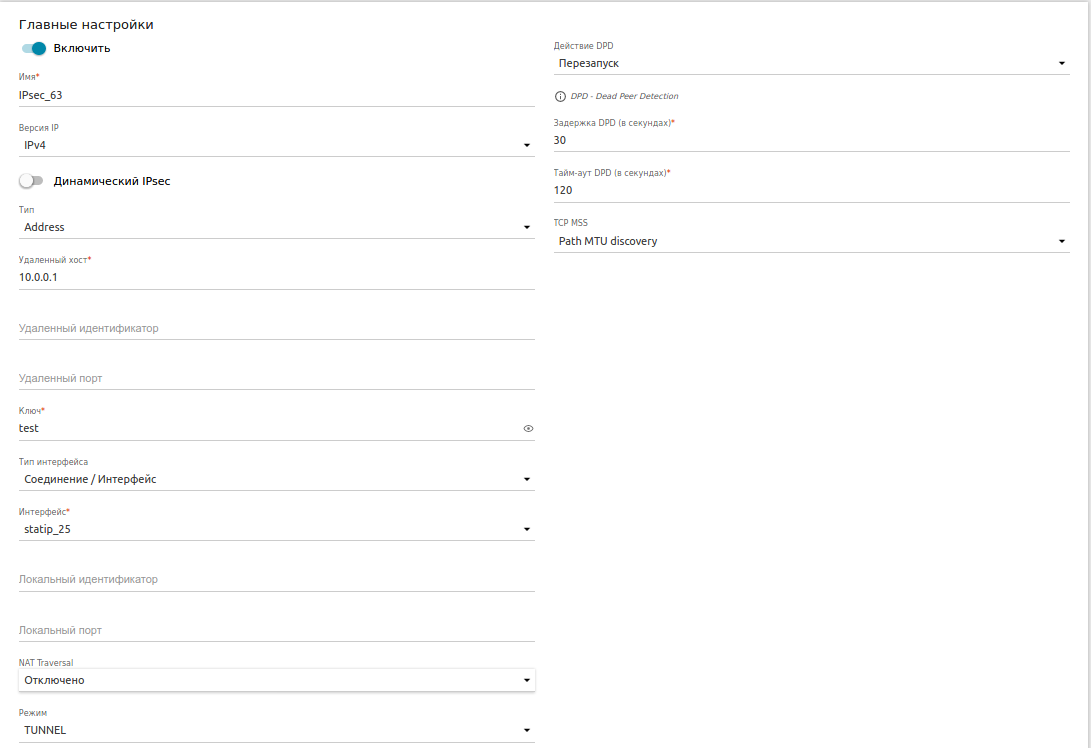Toggle the Включить switch
The width and height of the screenshot is (1091, 748).
34,48
